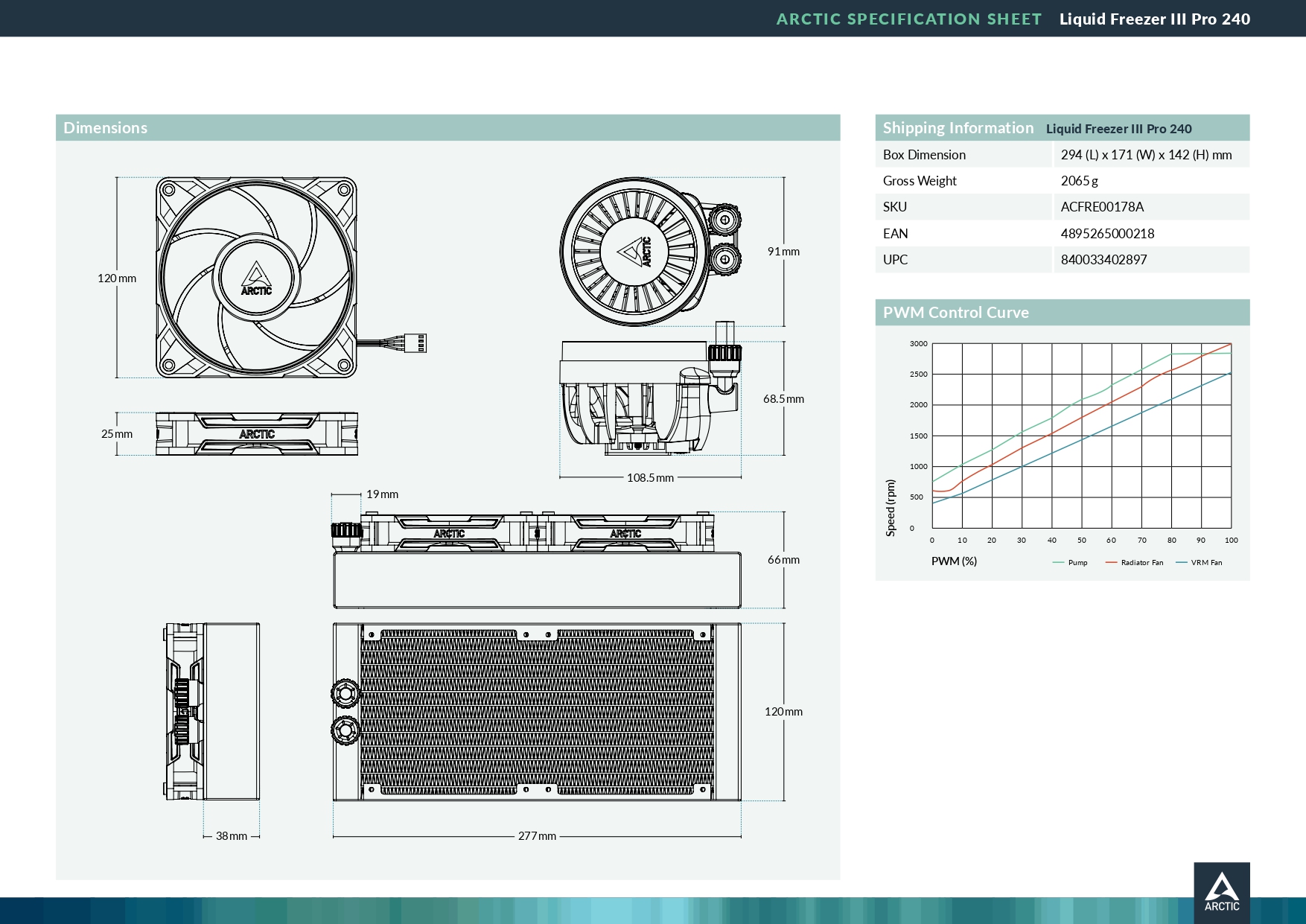Click the ARCTIC logo on fan hub
Screen dimensions: 1306x924
click(256, 278)
